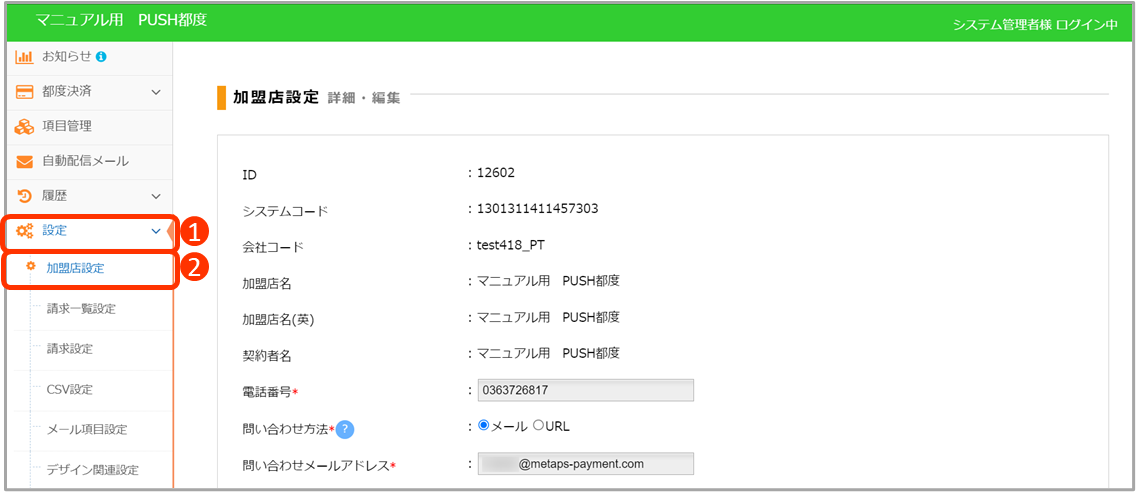Go to デザイン関連設定 page

pyautogui.click(x=92, y=469)
